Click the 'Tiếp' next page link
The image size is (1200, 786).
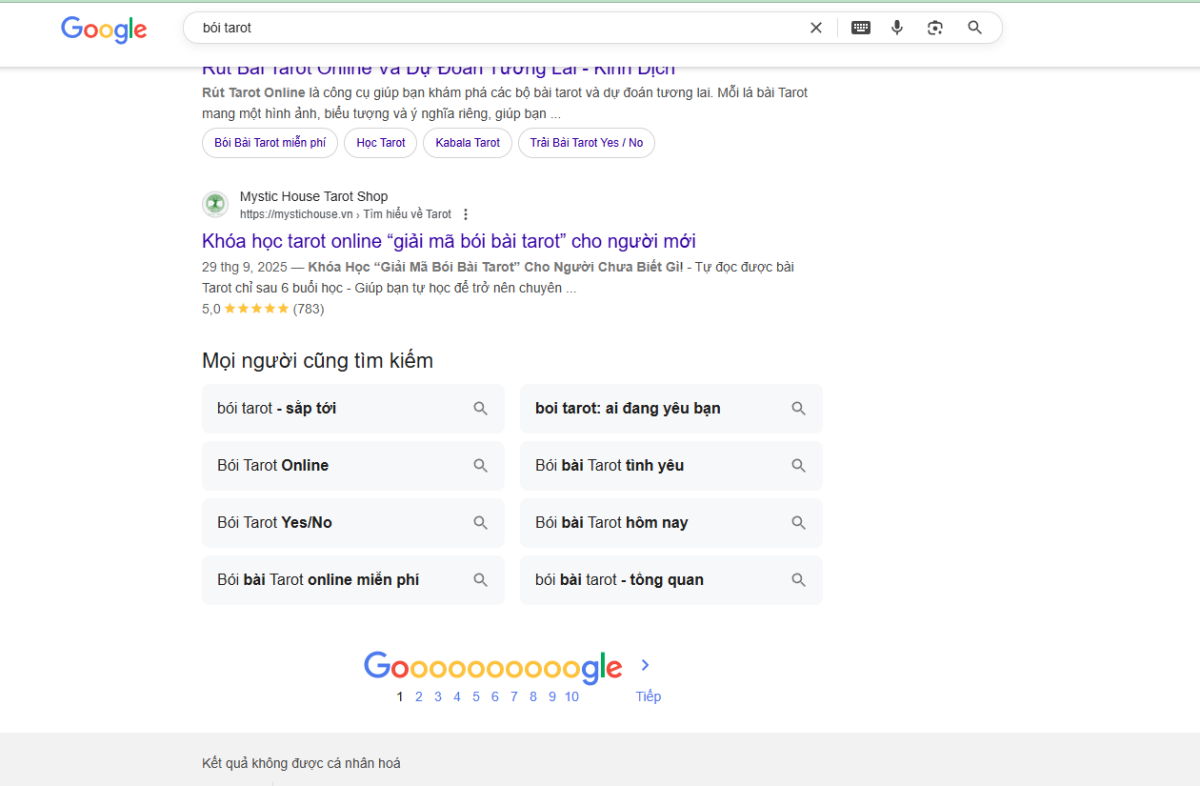(x=648, y=697)
